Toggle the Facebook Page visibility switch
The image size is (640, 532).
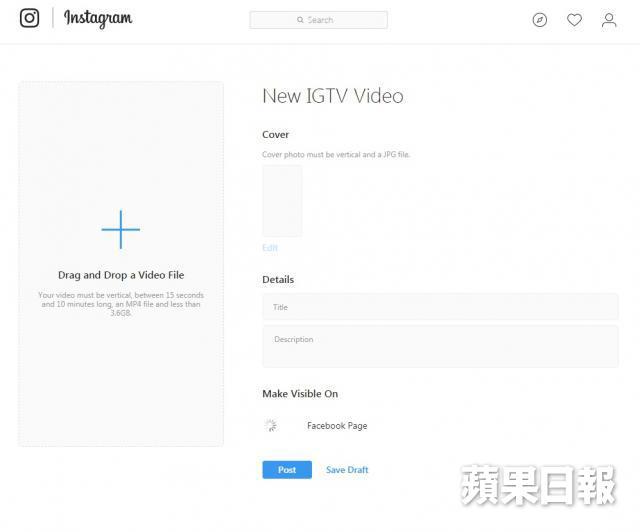click(x=271, y=425)
